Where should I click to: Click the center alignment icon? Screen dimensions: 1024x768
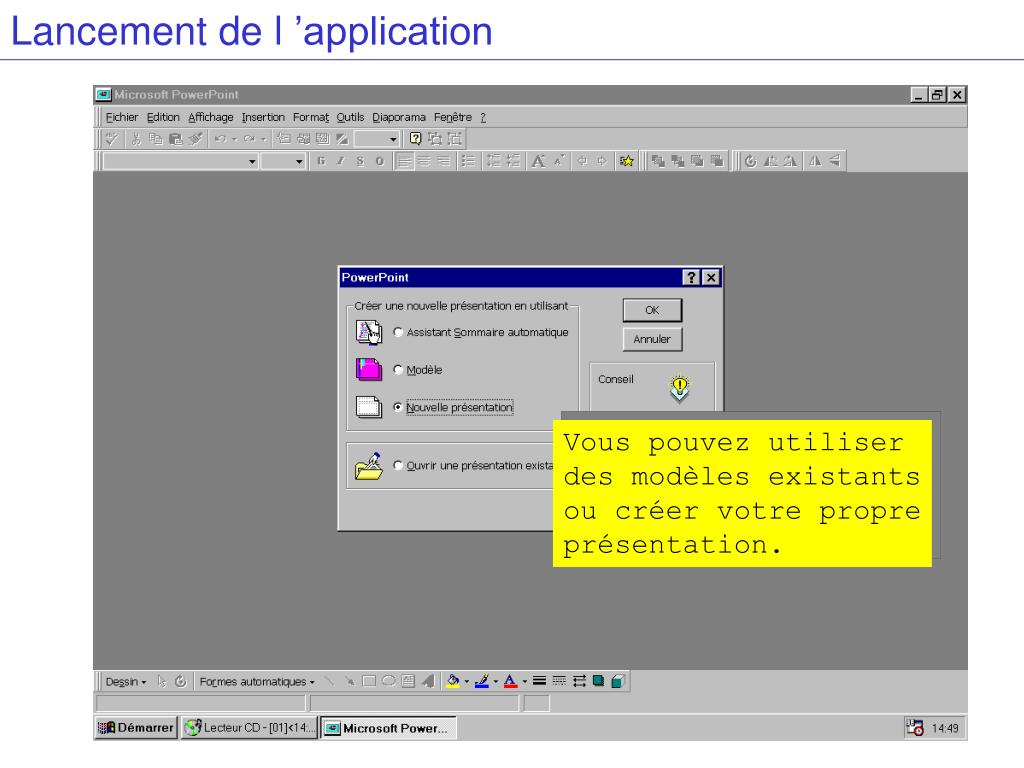point(424,161)
